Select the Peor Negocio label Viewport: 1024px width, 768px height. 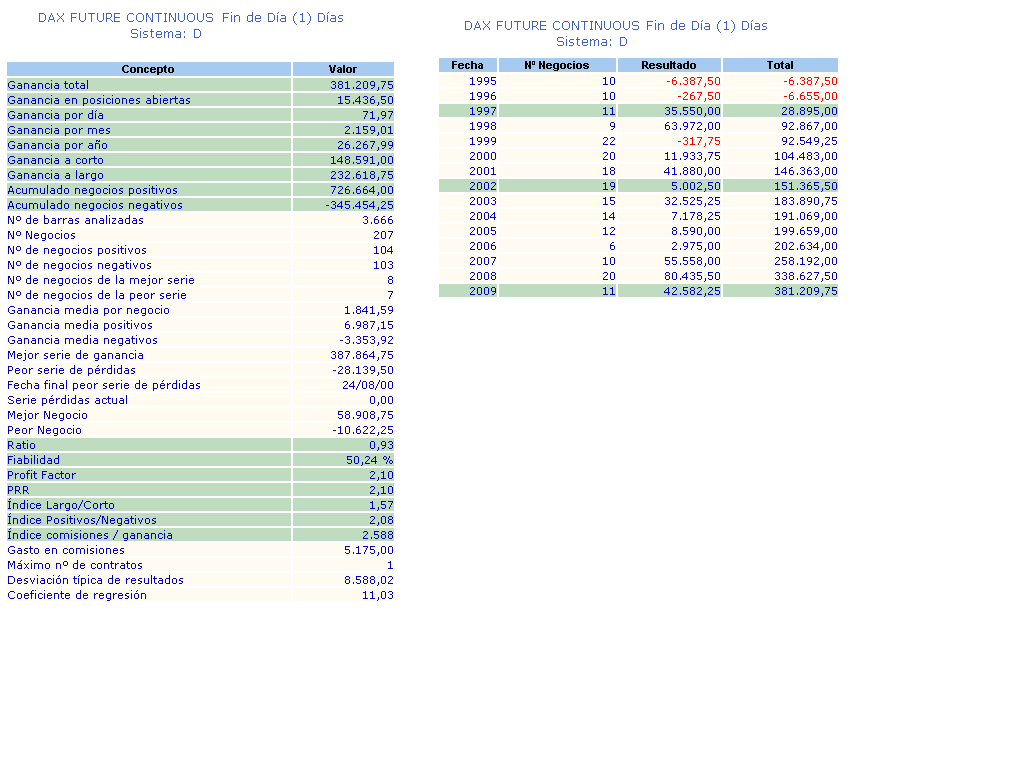pos(44,430)
